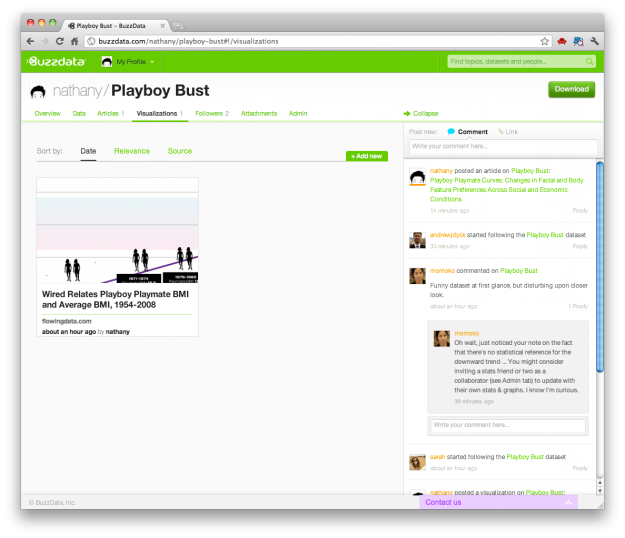
Task: Click the top Write your comment field
Action: 503,146
